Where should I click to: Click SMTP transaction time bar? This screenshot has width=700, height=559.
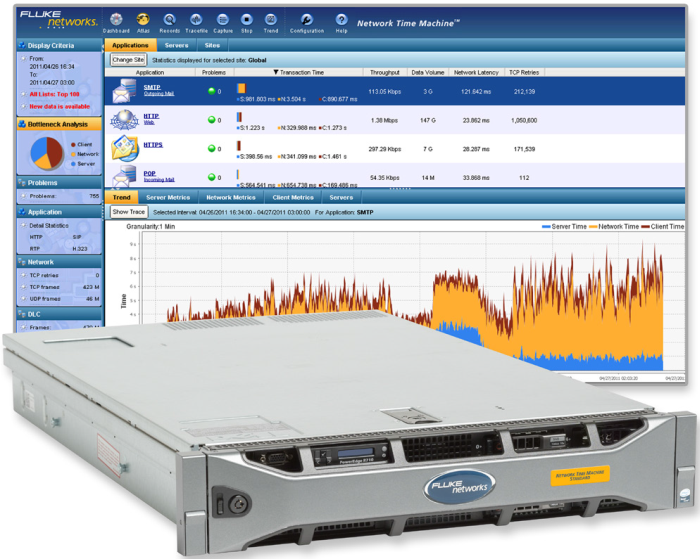pos(242,88)
